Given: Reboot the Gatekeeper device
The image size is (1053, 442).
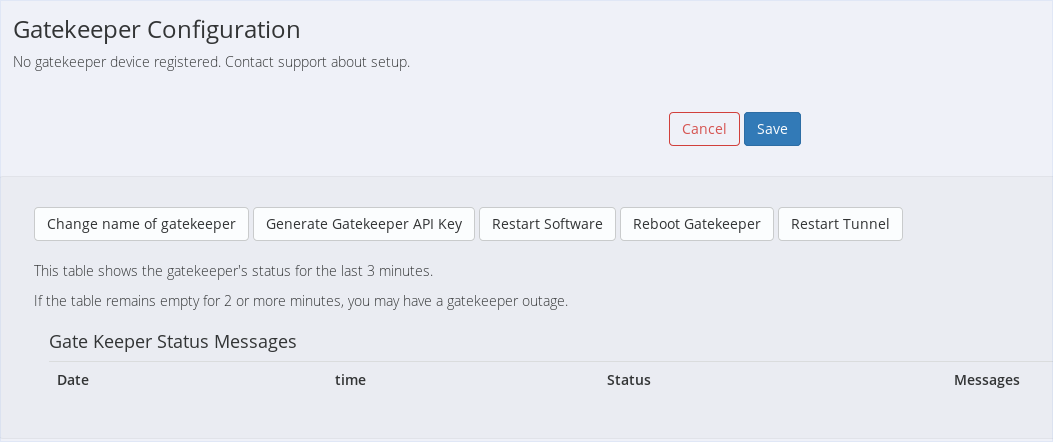Looking at the screenshot, I should point(697,224).
